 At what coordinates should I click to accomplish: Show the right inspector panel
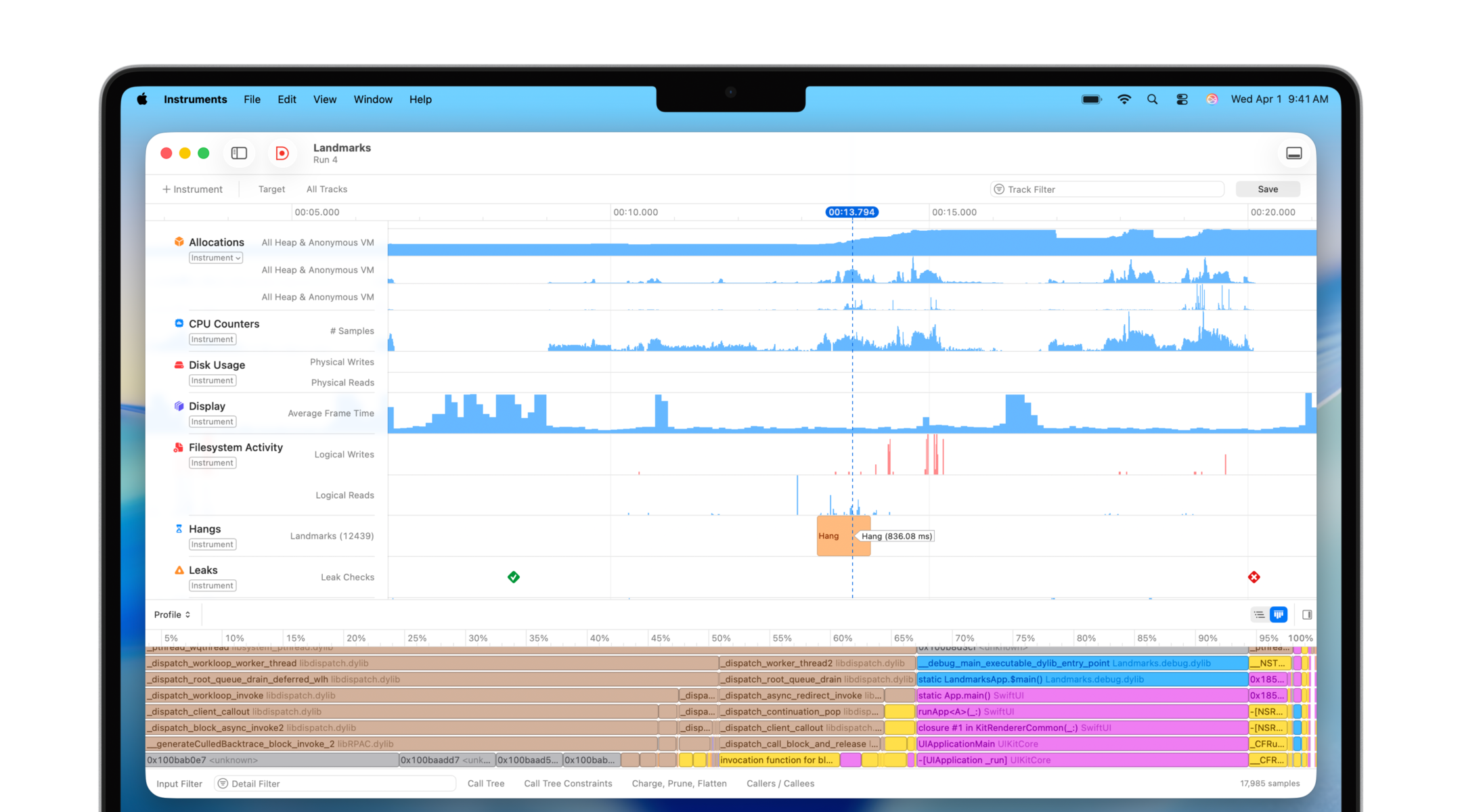click(1307, 614)
